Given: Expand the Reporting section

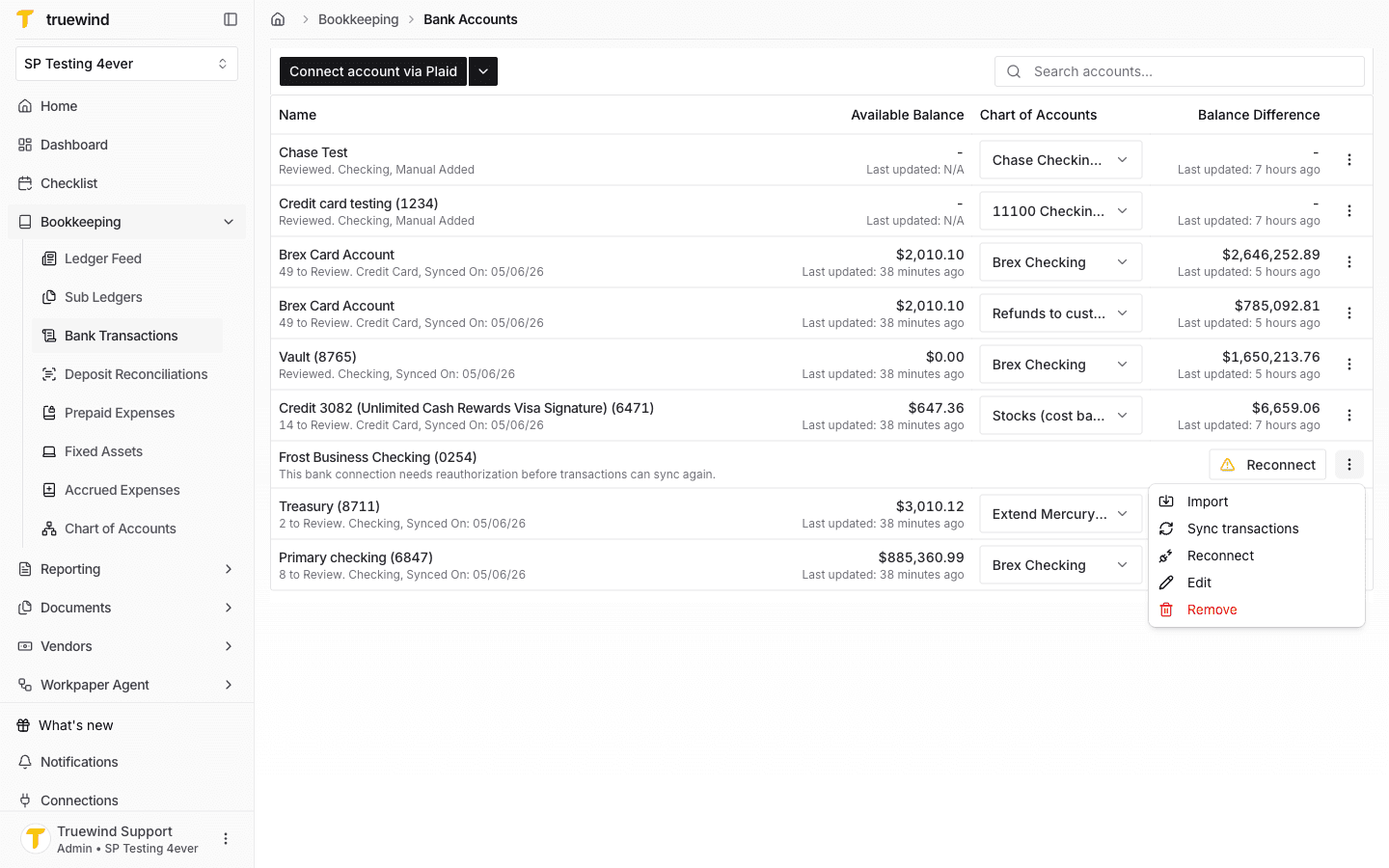Looking at the screenshot, I should coord(229,569).
